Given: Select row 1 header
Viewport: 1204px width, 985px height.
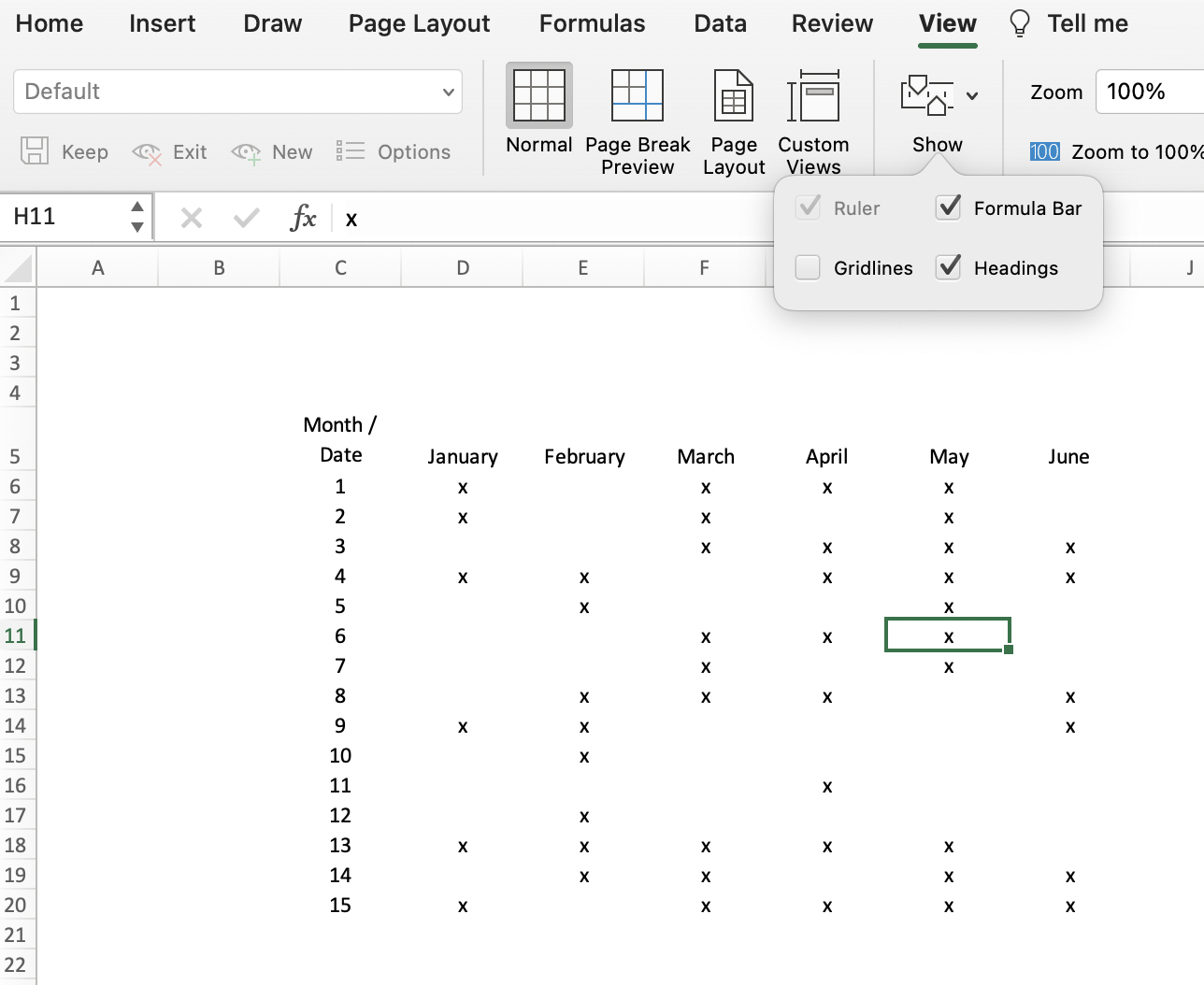Looking at the screenshot, I should click(x=16, y=303).
